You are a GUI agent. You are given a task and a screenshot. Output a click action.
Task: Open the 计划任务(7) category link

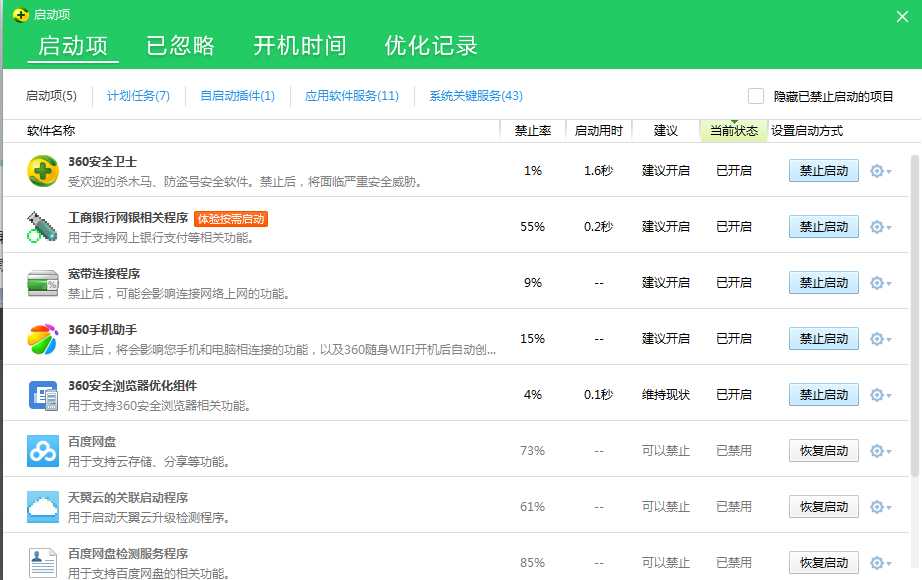coord(138,96)
